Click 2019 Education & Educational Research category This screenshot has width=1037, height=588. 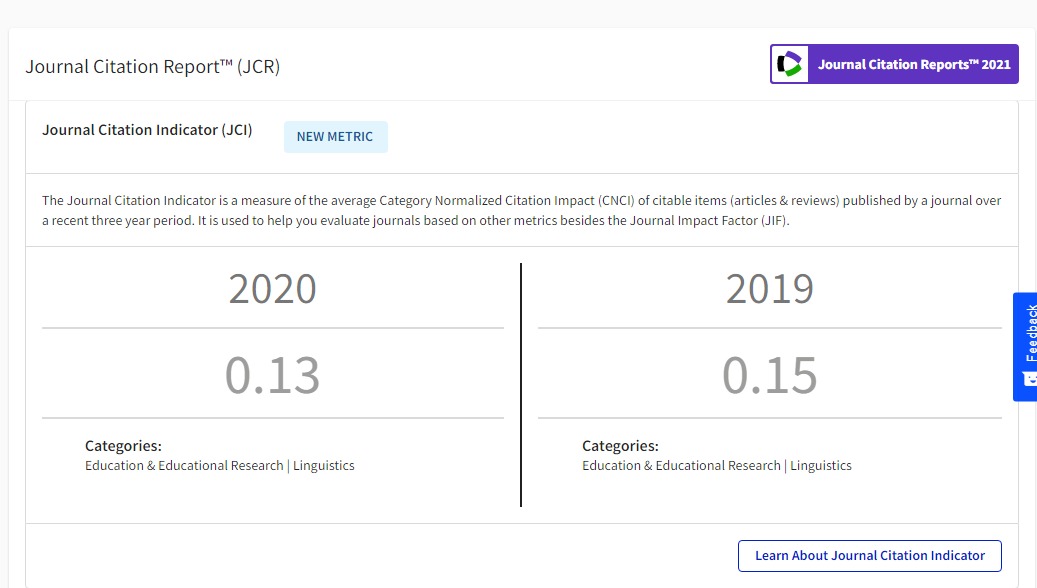(x=681, y=466)
